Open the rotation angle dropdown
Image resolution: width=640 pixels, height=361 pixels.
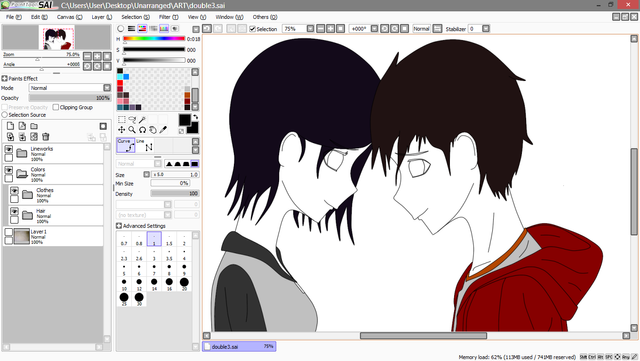374,29
